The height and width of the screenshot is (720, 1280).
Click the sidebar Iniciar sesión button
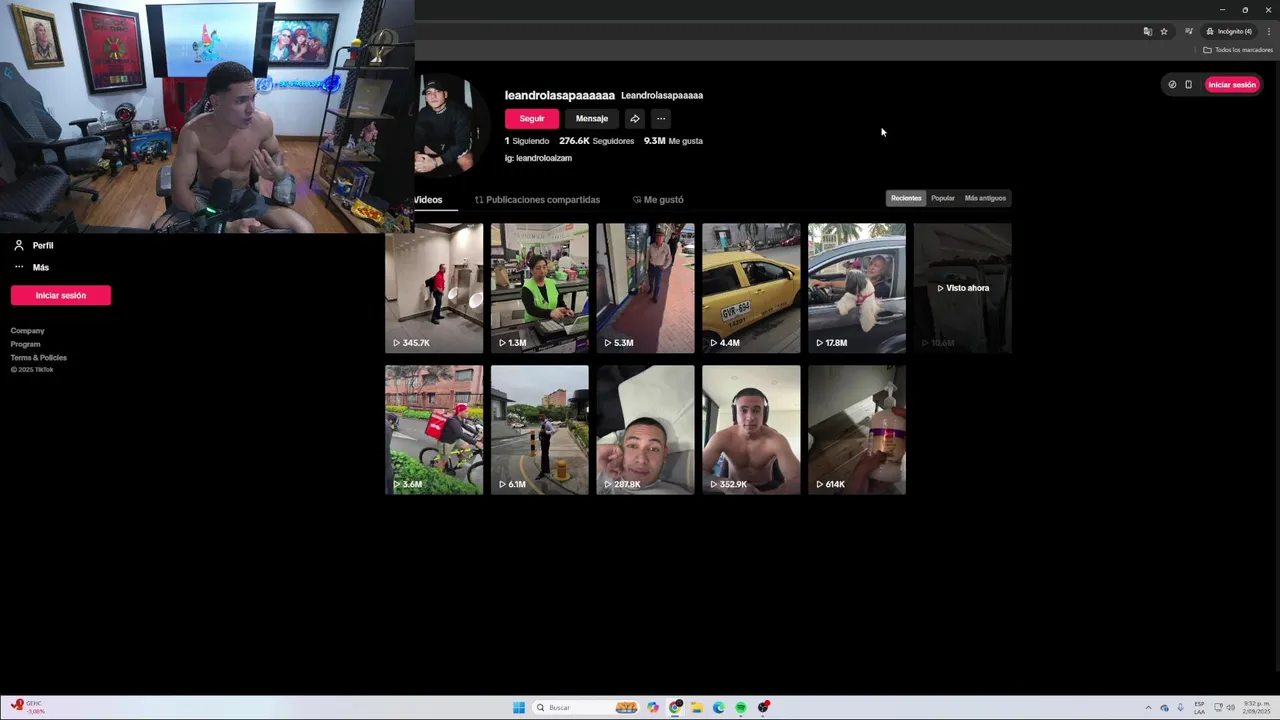61,295
